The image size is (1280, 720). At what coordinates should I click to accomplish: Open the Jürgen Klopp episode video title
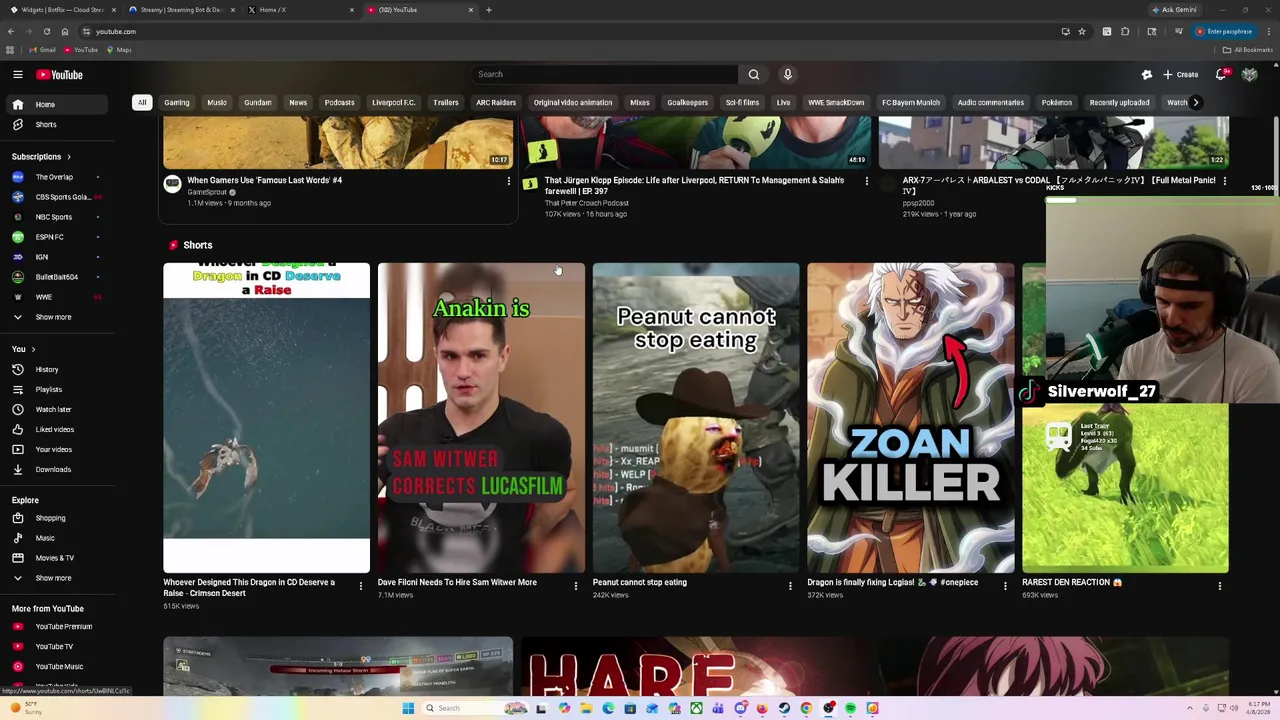tap(694, 185)
